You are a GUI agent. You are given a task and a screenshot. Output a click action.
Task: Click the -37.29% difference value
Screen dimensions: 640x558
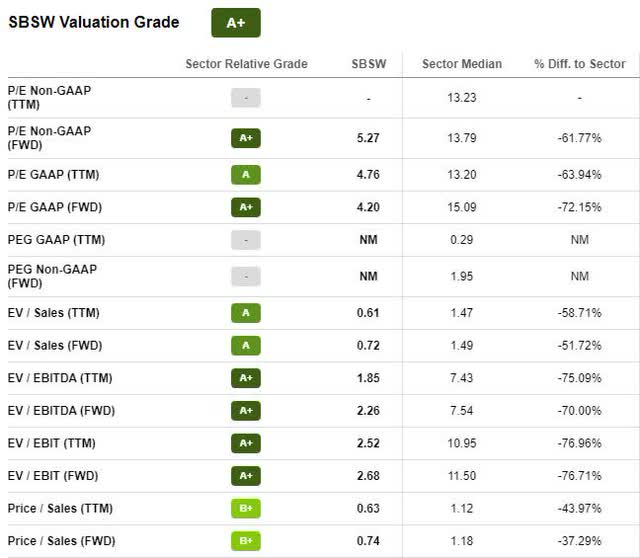[x=580, y=541]
